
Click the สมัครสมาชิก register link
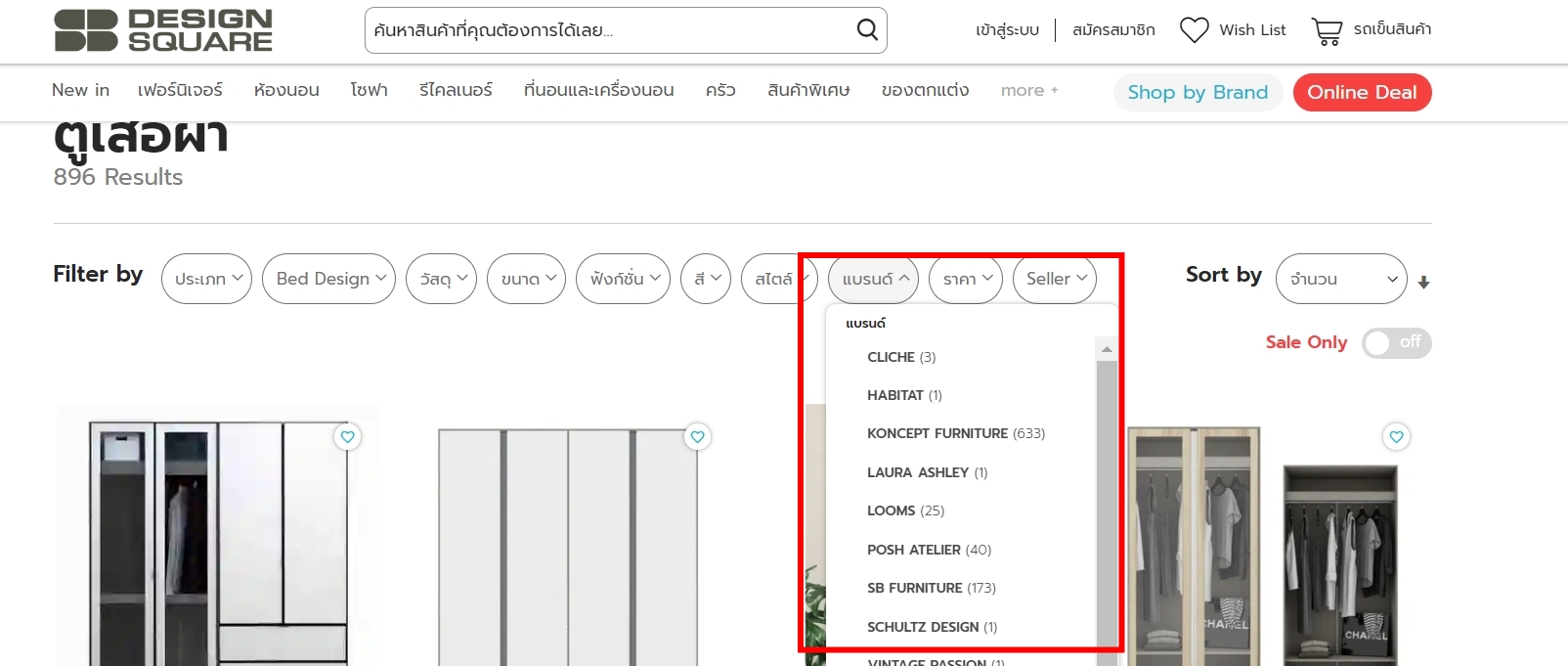point(1113,30)
